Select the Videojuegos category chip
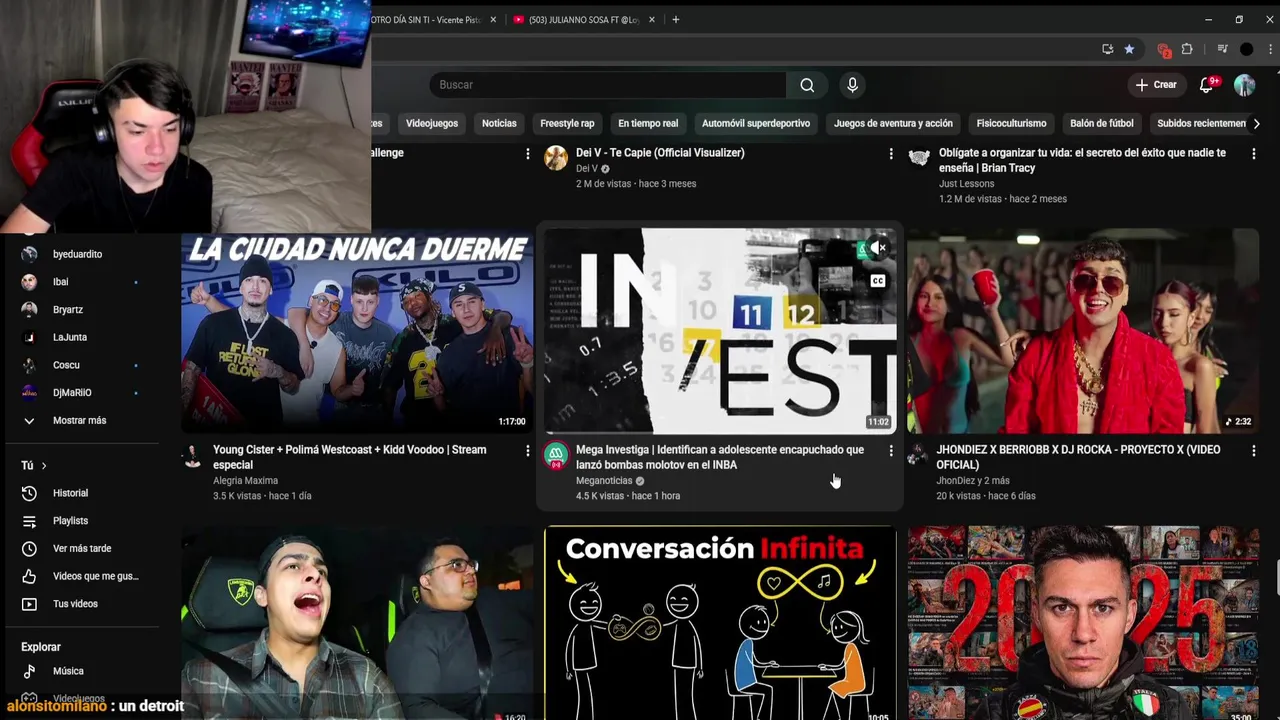The height and width of the screenshot is (720, 1280). pos(432,123)
